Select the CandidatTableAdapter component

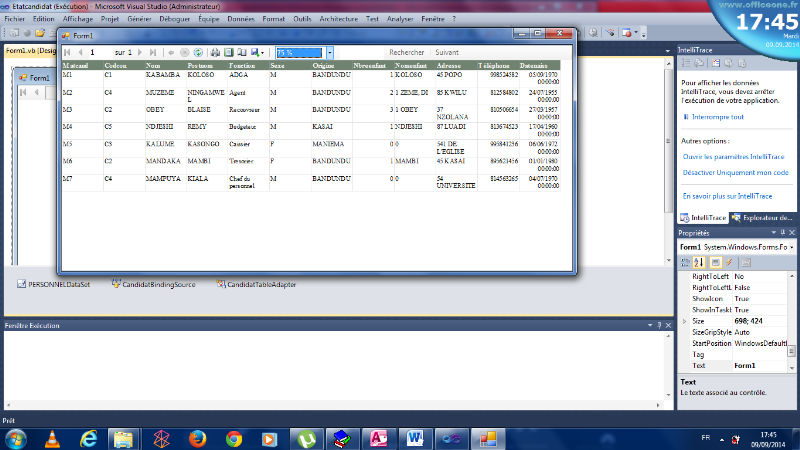coord(257,284)
